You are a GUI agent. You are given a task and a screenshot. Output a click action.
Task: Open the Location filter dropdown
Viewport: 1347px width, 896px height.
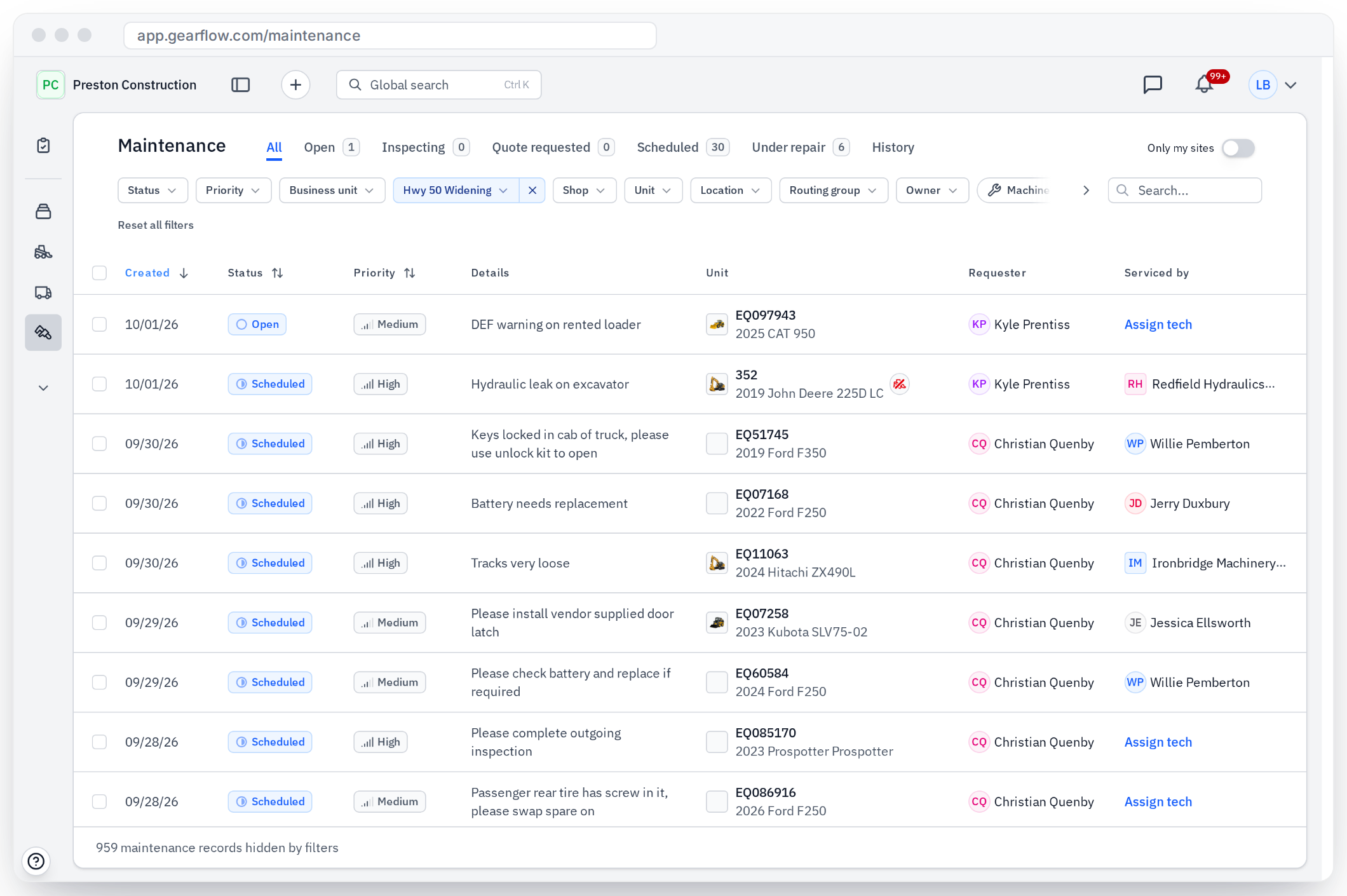[731, 190]
